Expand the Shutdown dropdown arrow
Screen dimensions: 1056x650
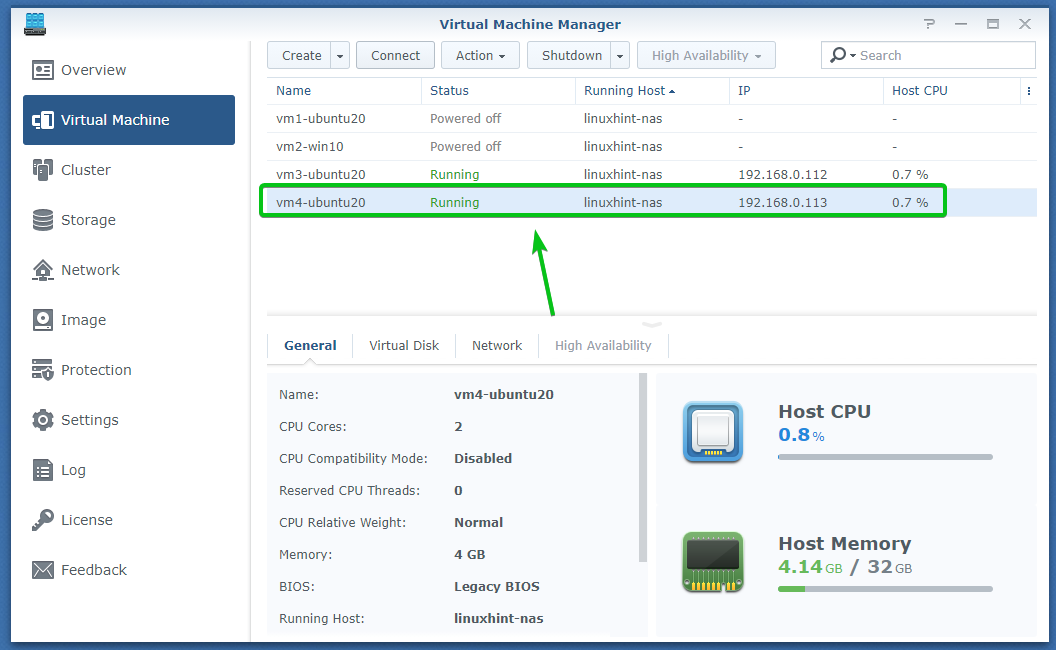[x=621, y=56]
